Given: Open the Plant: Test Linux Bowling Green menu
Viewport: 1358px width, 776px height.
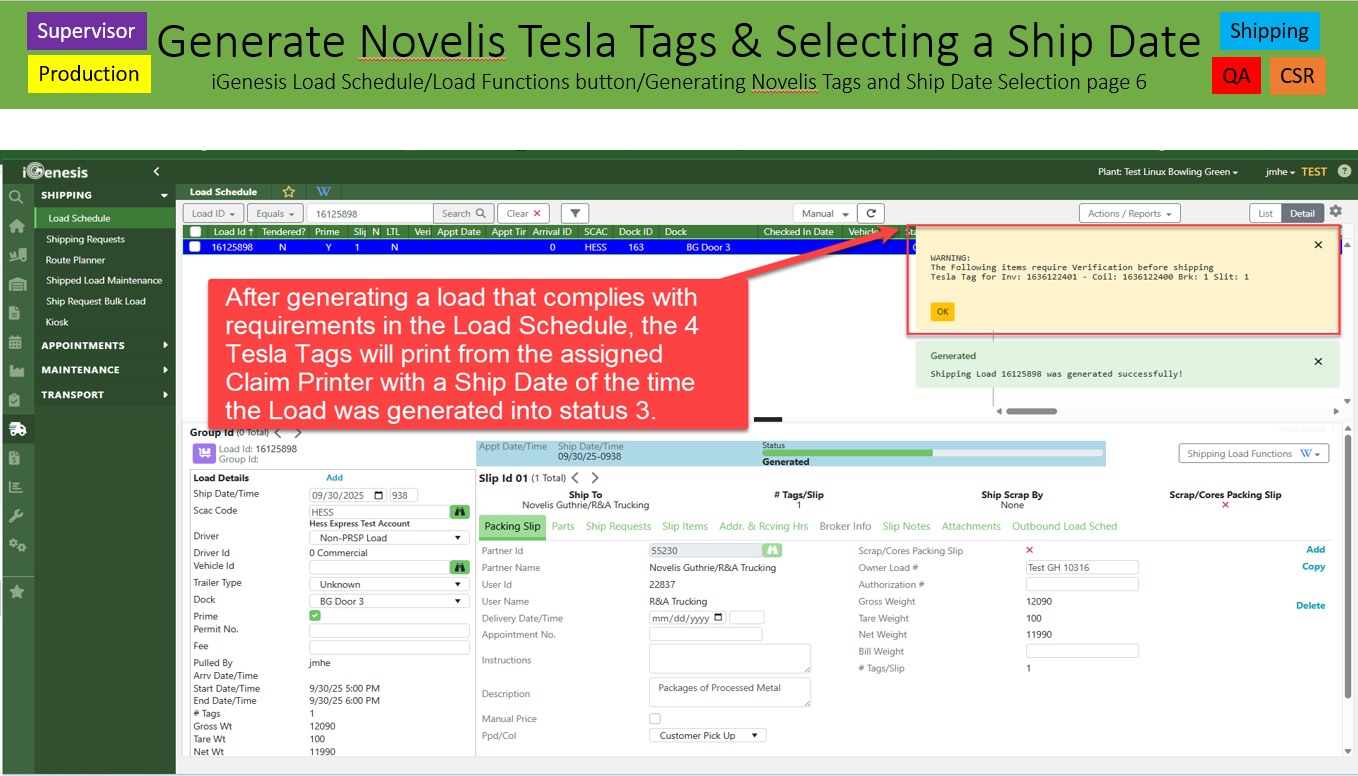Looking at the screenshot, I should (x=1168, y=172).
